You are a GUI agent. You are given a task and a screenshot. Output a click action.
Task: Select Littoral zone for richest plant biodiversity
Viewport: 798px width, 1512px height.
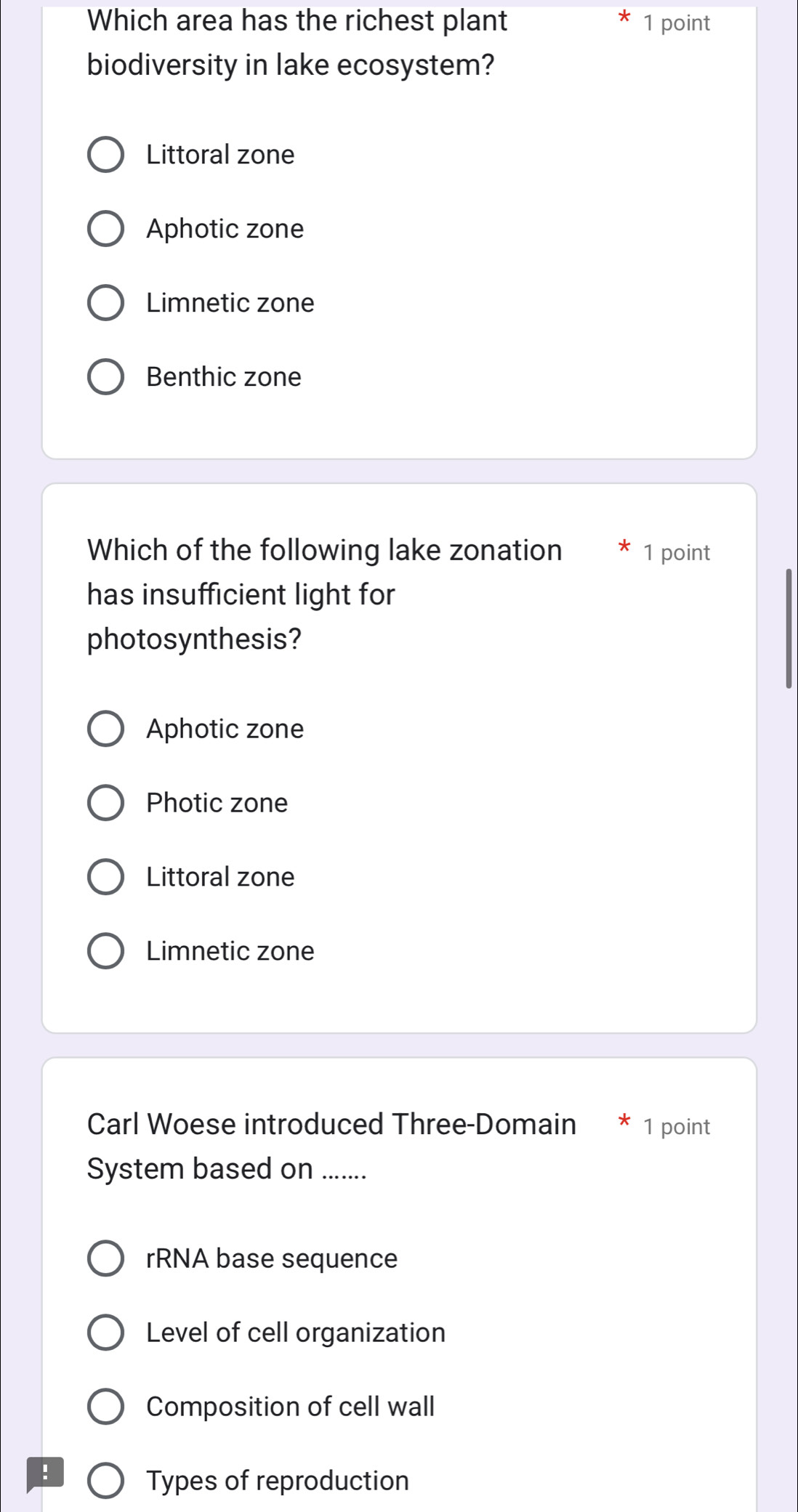pyautogui.click(x=105, y=155)
